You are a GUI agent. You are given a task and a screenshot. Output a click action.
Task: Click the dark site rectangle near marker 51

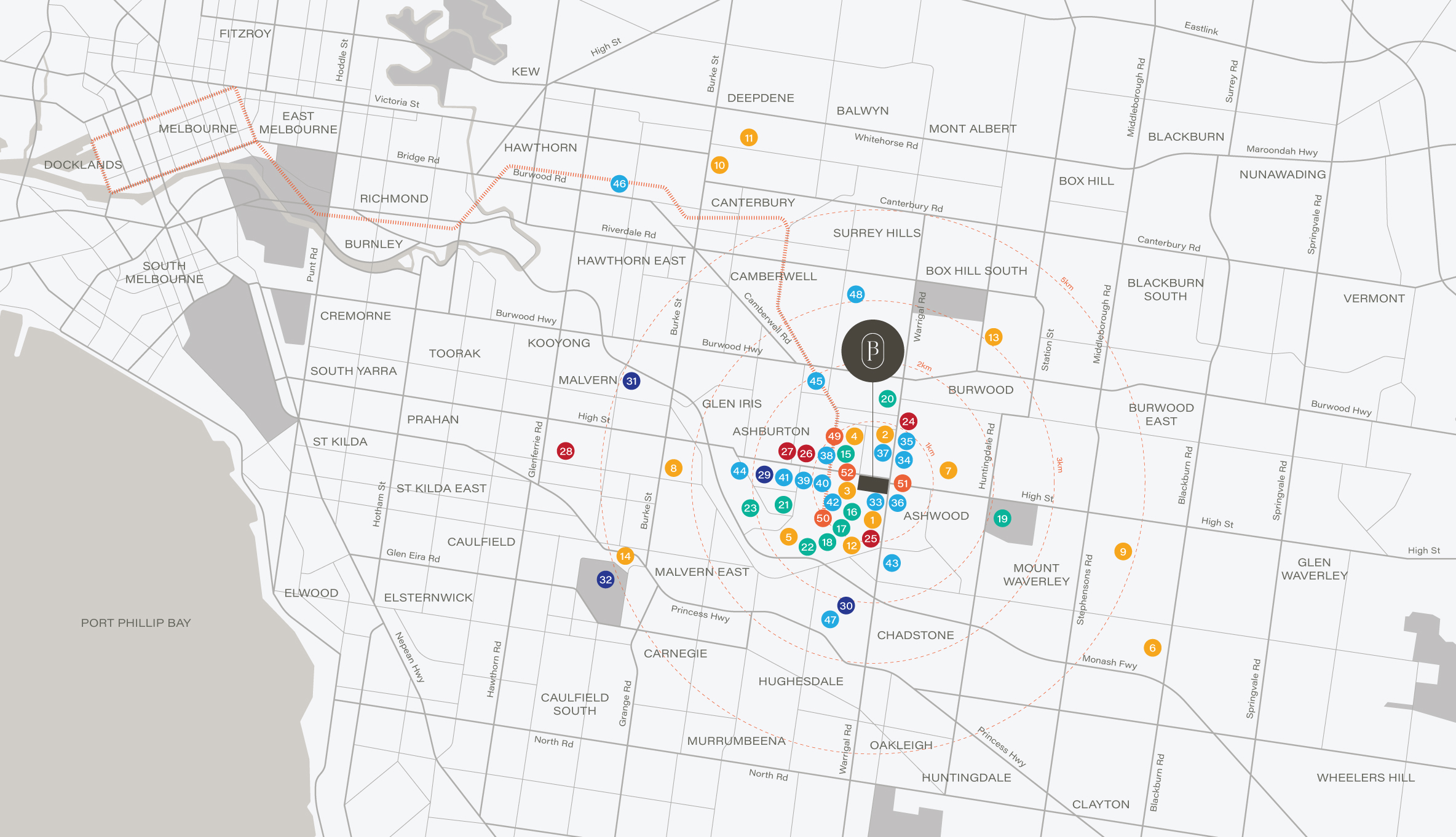pyautogui.click(x=873, y=484)
